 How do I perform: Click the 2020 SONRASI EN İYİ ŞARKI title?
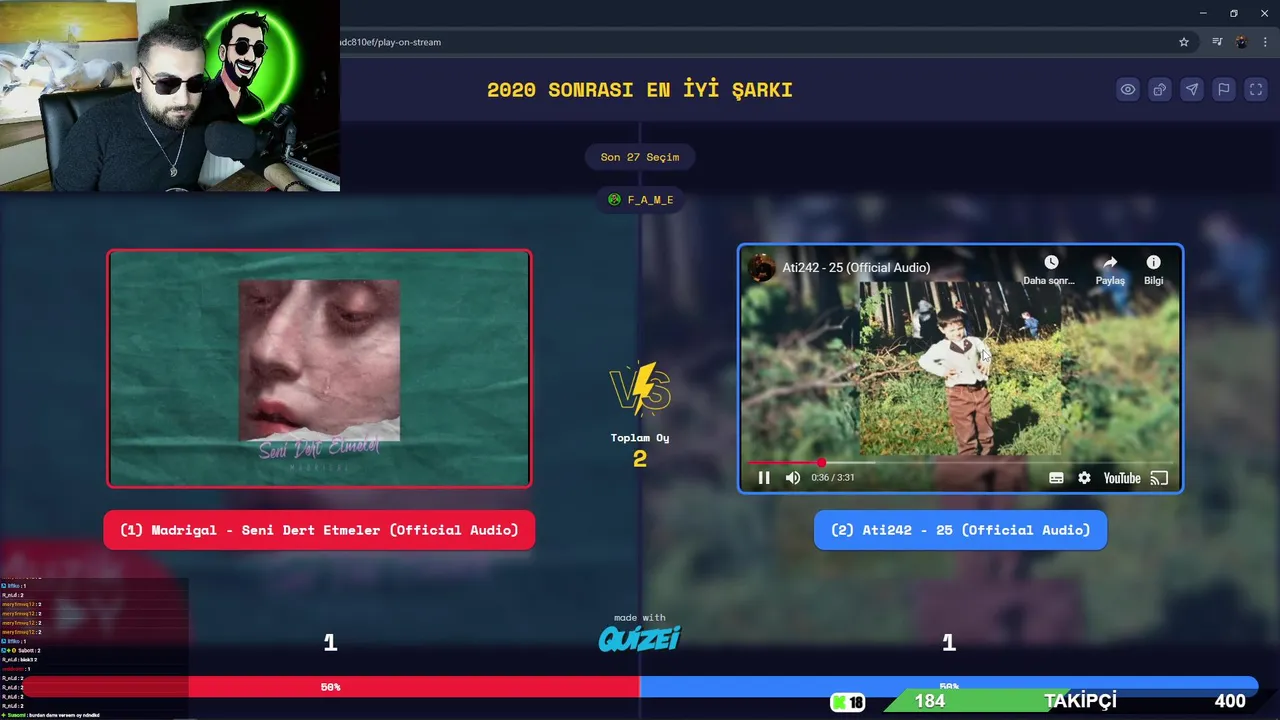(x=640, y=90)
